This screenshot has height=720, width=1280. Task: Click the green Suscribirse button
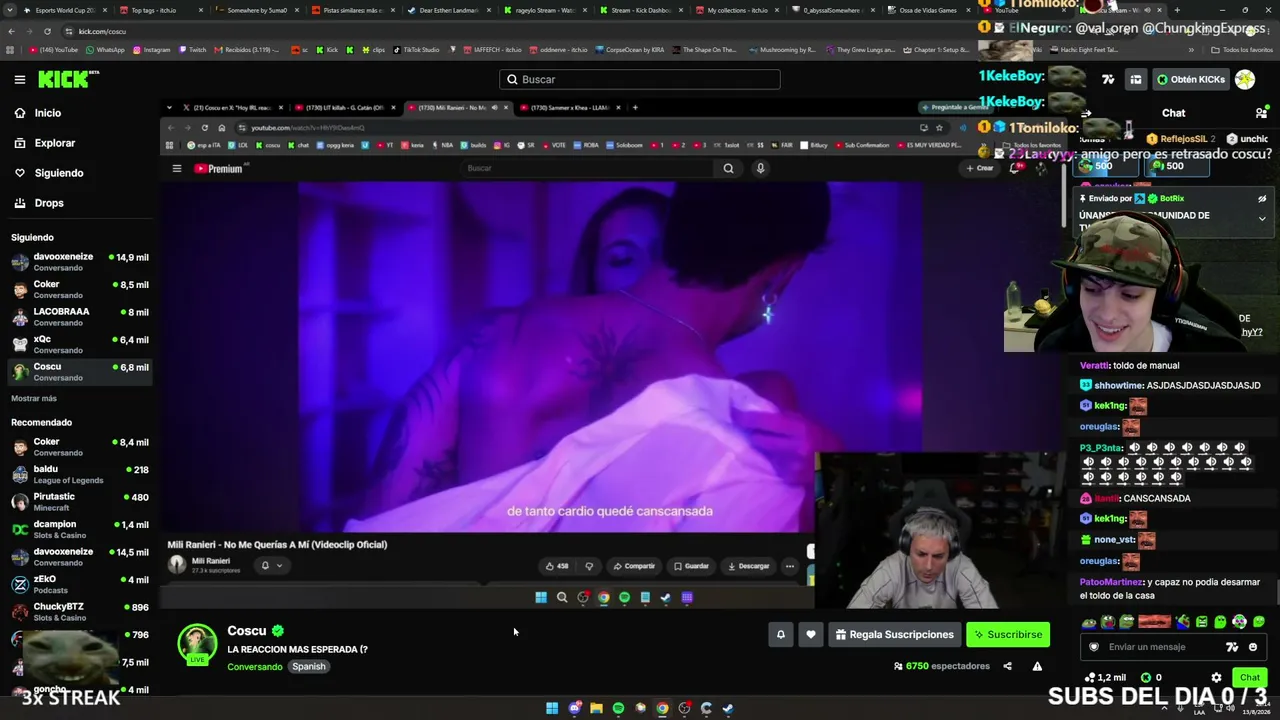point(1008,634)
